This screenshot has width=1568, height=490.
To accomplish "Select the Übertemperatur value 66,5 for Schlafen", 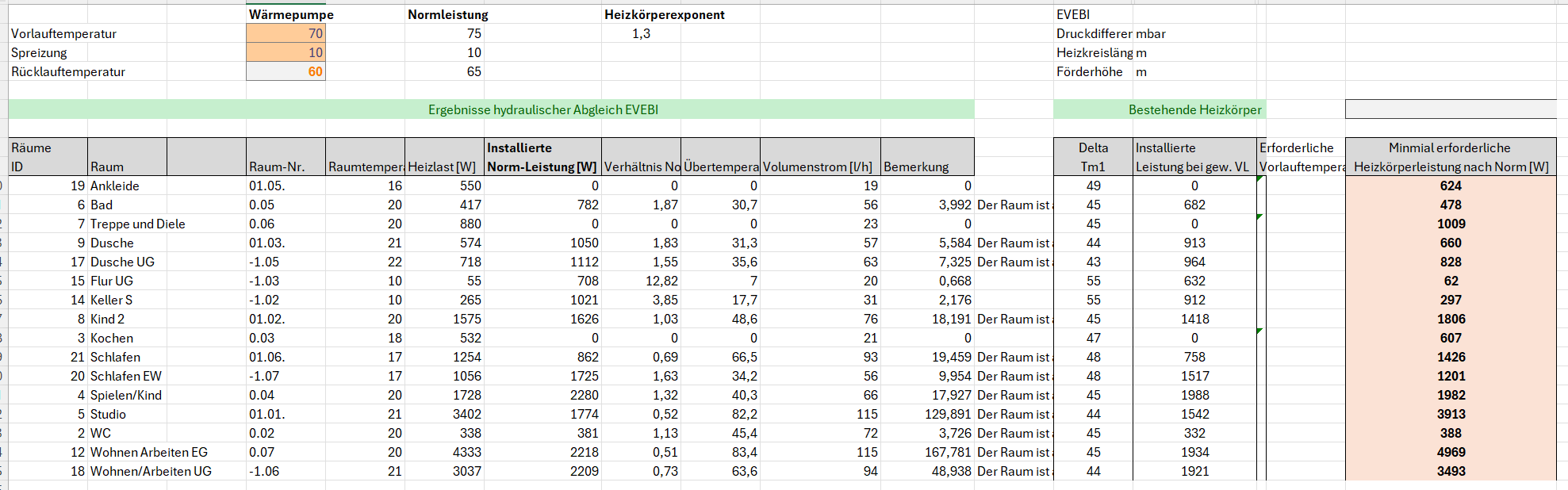I will pyautogui.click(x=744, y=357).
